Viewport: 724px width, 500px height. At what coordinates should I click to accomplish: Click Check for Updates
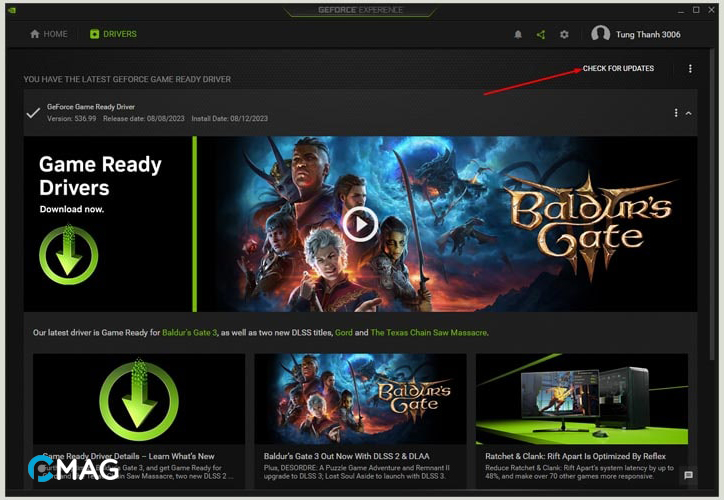tap(618, 68)
